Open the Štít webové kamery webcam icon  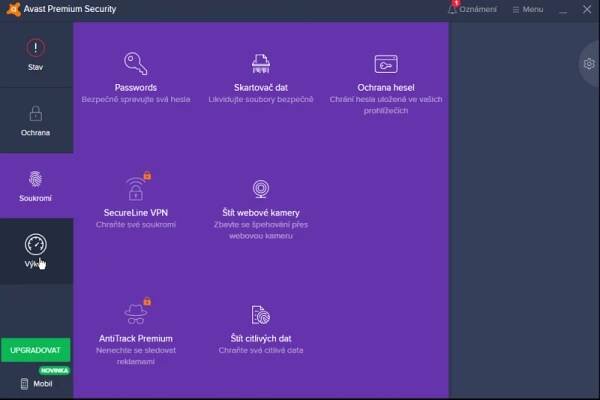pyautogui.click(x=261, y=189)
